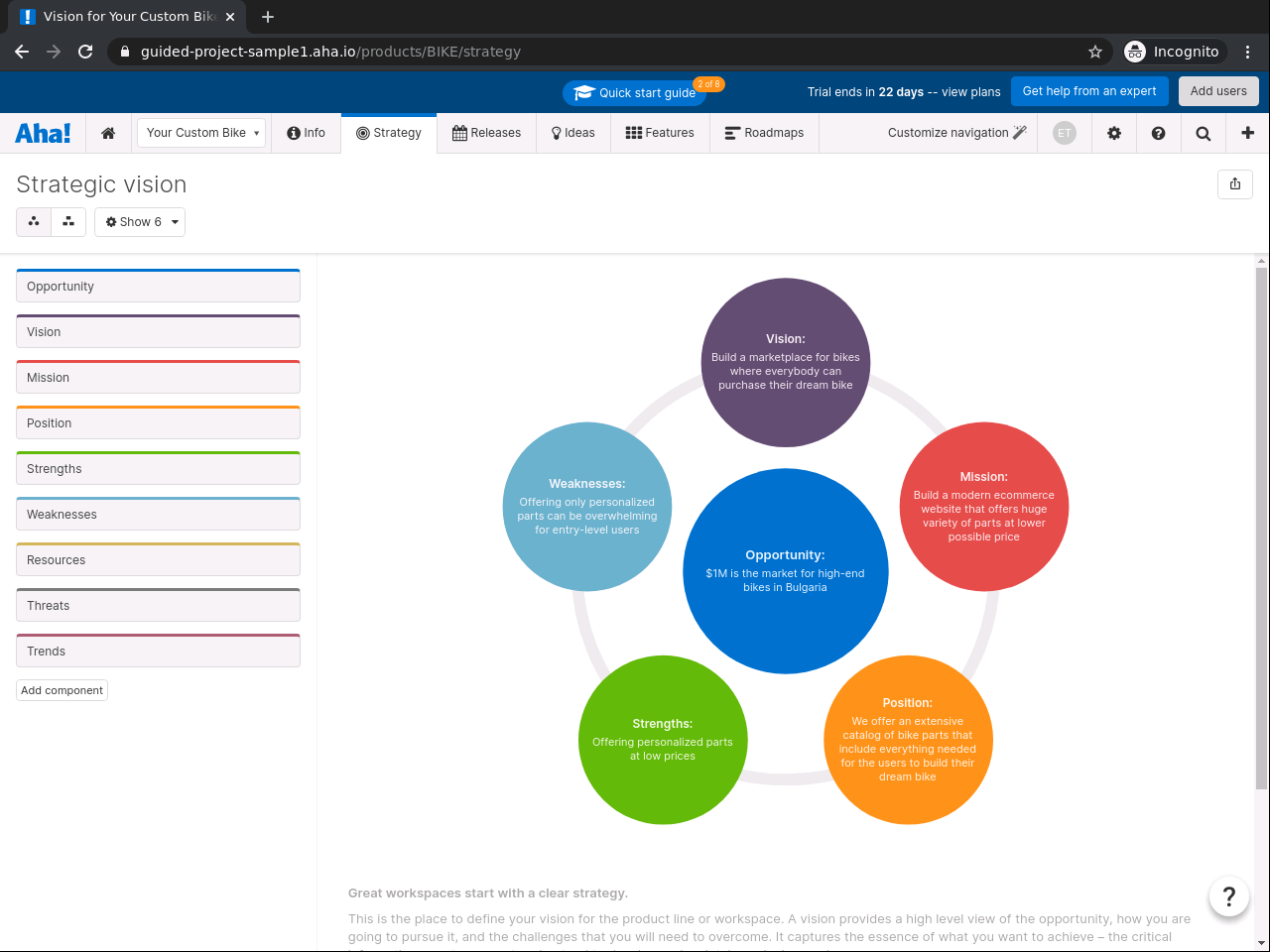The image size is (1270, 952).
Task: Go to the Ideas tab
Action: click(x=573, y=133)
